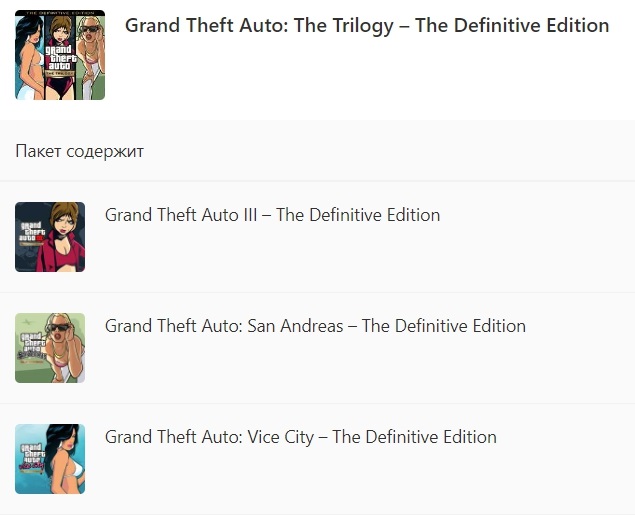Image resolution: width=635 pixels, height=515 pixels.
Task: Click the "Пакет содержит" section heading
Action: [80, 151]
